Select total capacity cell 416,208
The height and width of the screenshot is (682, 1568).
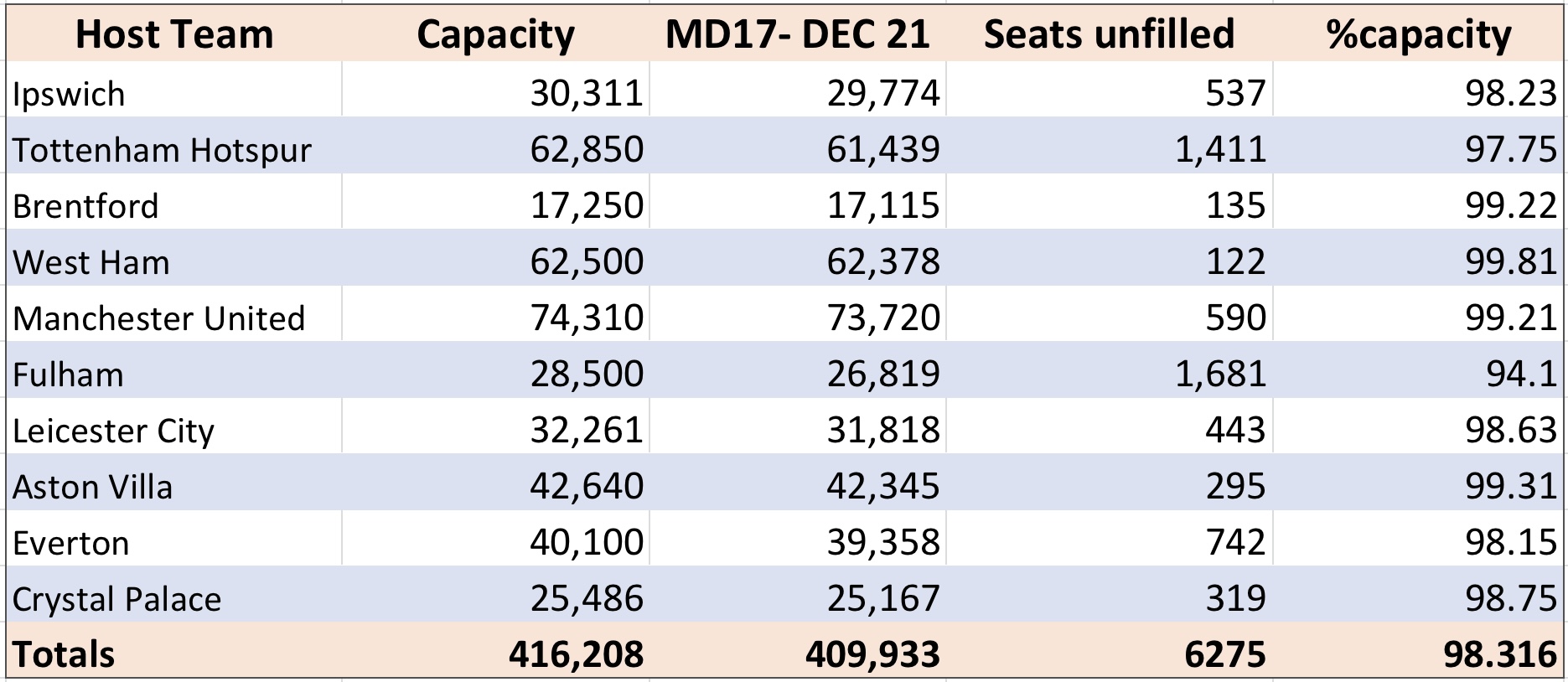[495, 651]
